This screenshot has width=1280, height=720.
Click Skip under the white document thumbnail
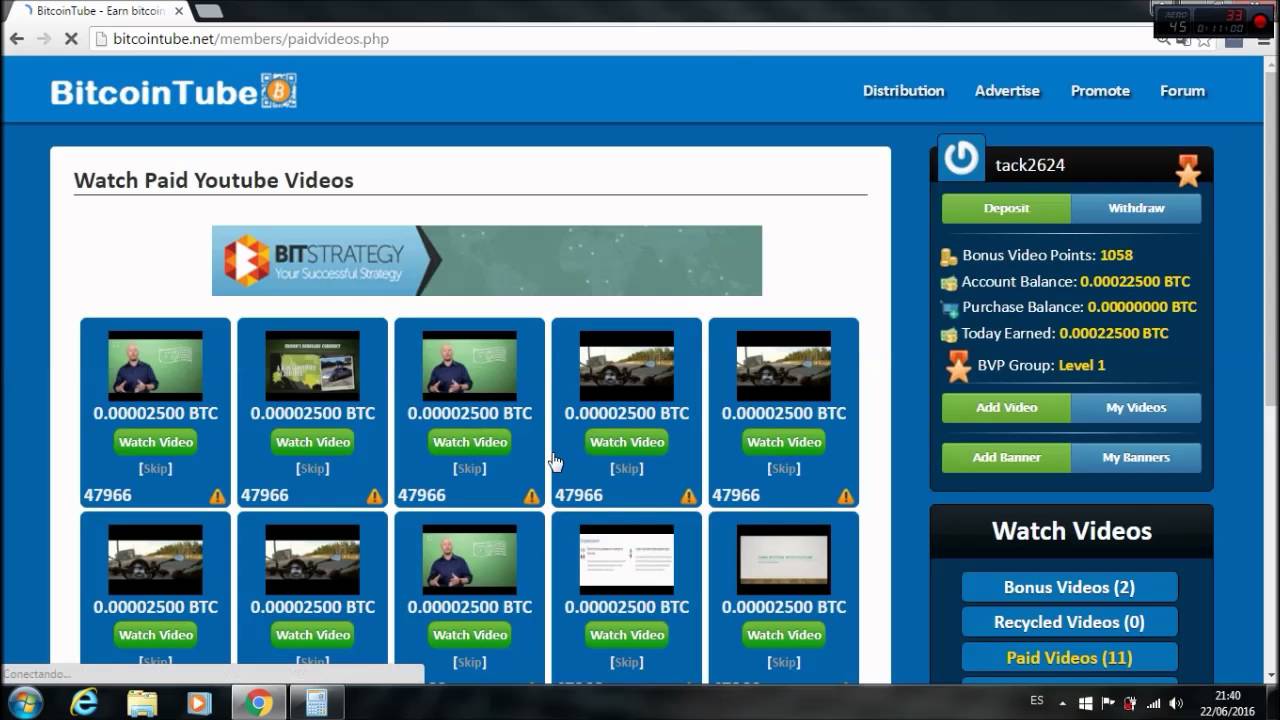(x=627, y=662)
